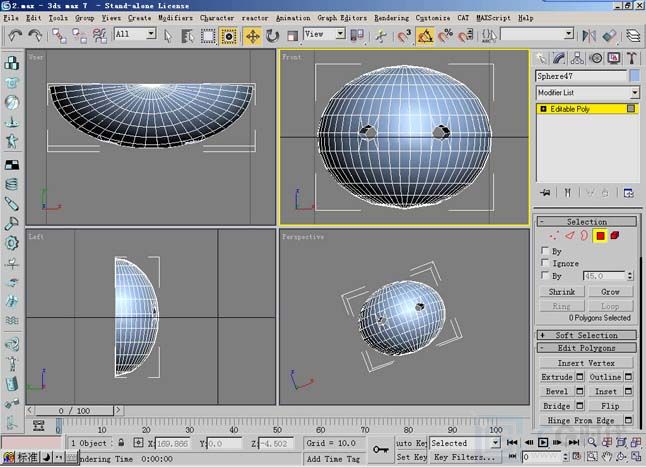Enable the Ignore checkbox
646x468 pixels.
point(545,262)
